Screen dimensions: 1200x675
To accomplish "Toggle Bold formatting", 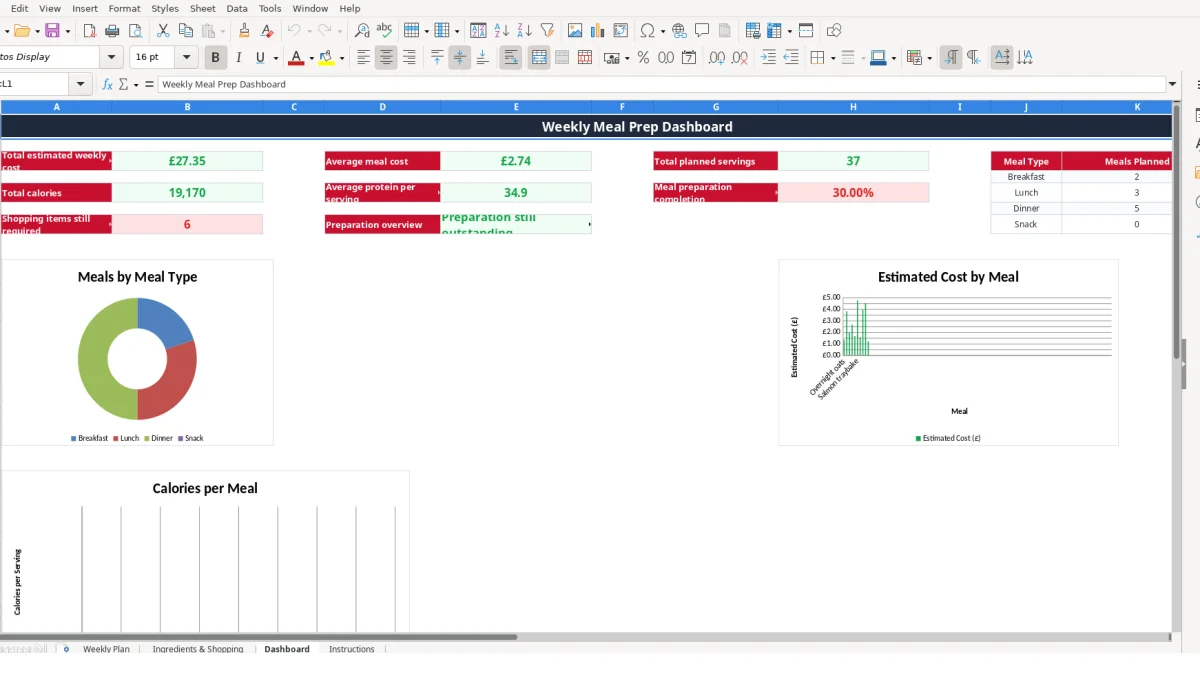I will pyautogui.click(x=214, y=58).
